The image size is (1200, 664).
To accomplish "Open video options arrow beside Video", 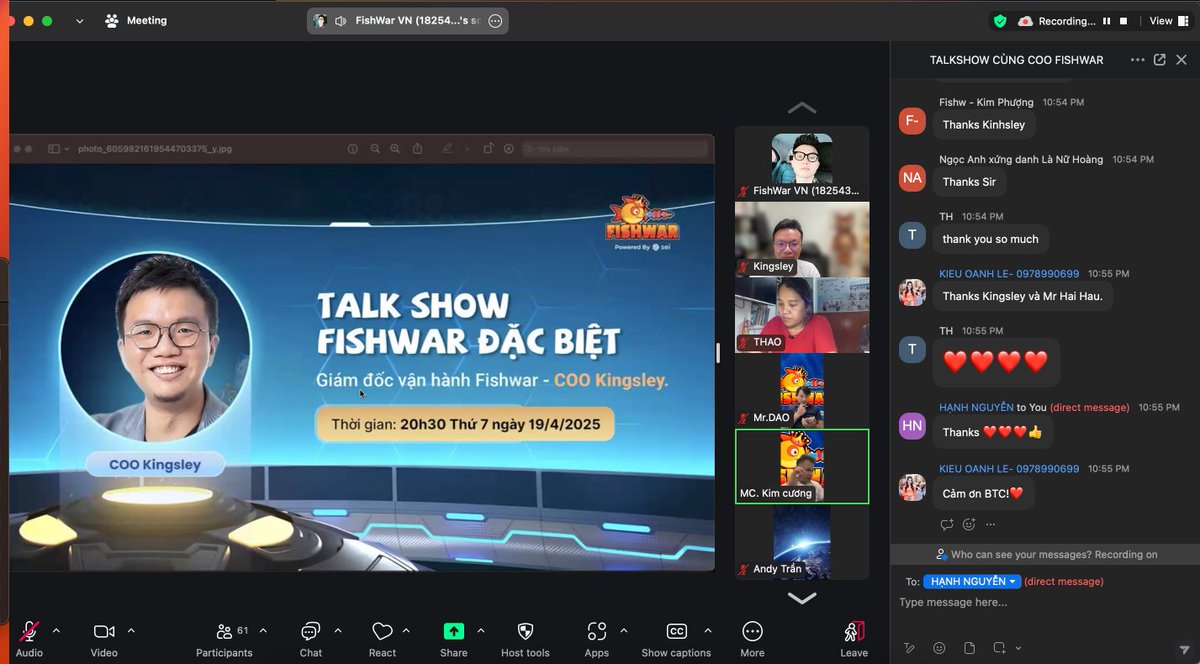I will pyautogui.click(x=131, y=631).
